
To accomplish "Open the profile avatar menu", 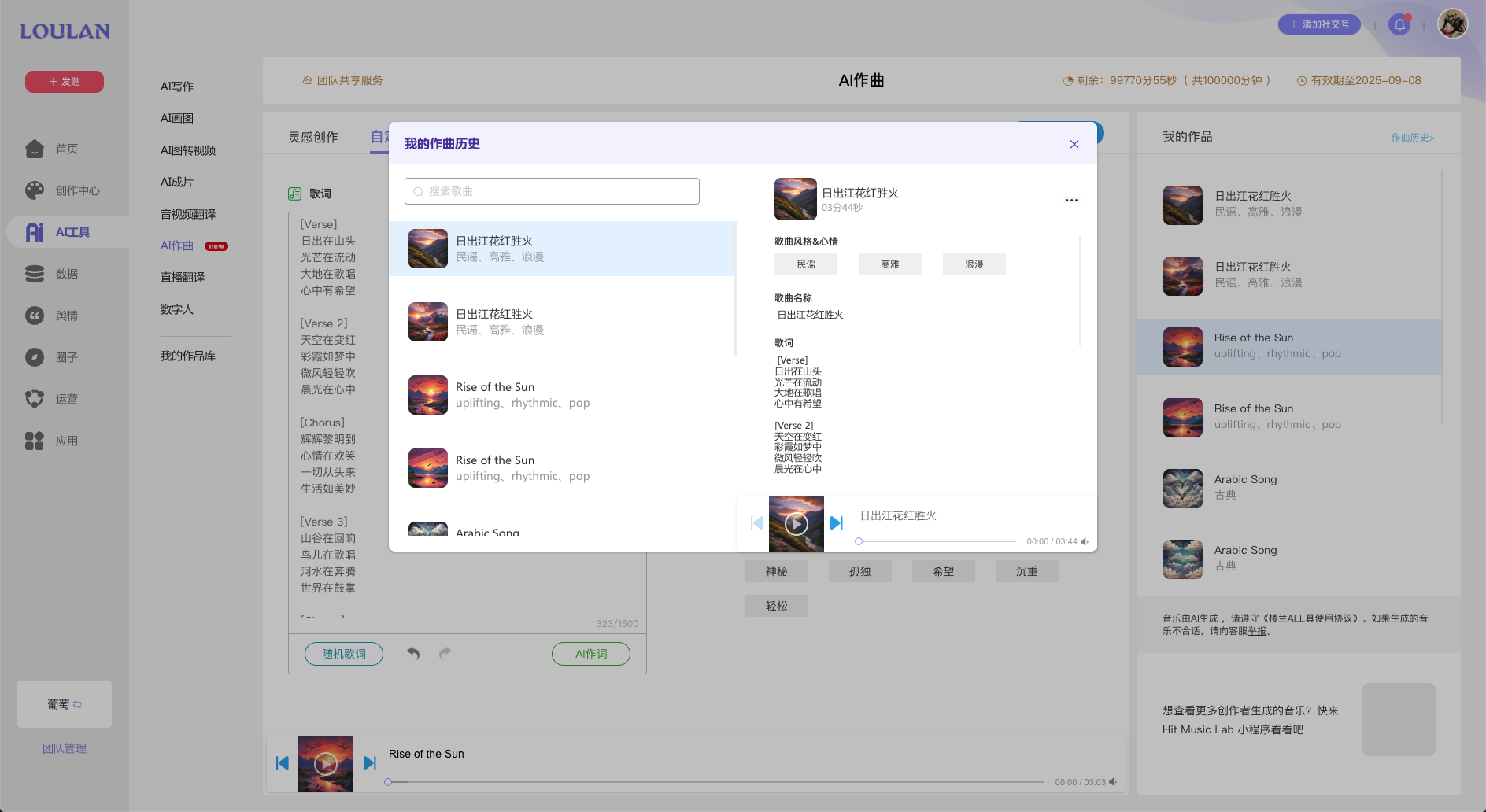I will 1451,24.
